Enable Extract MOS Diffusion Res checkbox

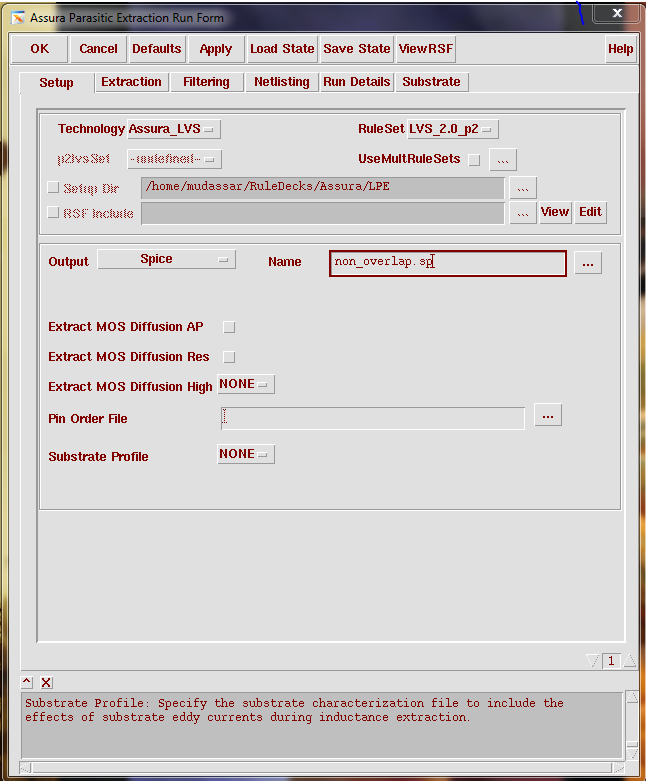click(x=229, y=357)
